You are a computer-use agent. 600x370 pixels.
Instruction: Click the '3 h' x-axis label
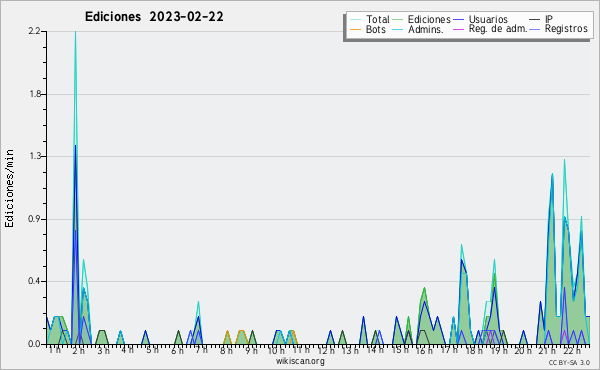[103, 350]
